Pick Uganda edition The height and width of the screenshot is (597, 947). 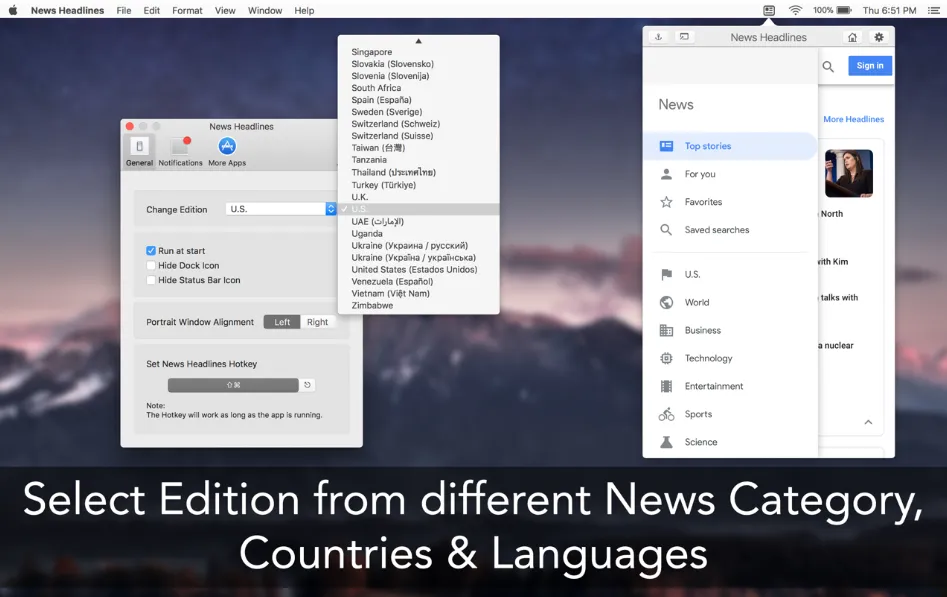pyautogui.click(x=419, y=234)
